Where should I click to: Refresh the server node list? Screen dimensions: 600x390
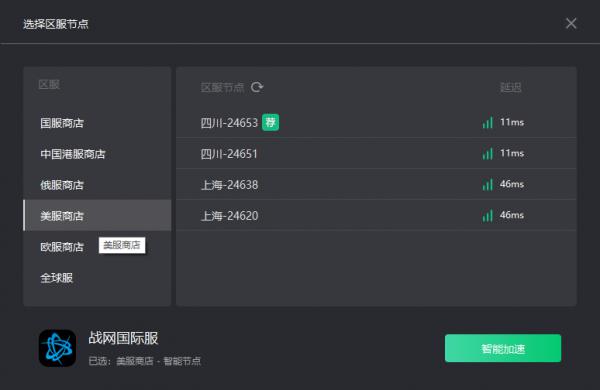click(x=257, y=87)
